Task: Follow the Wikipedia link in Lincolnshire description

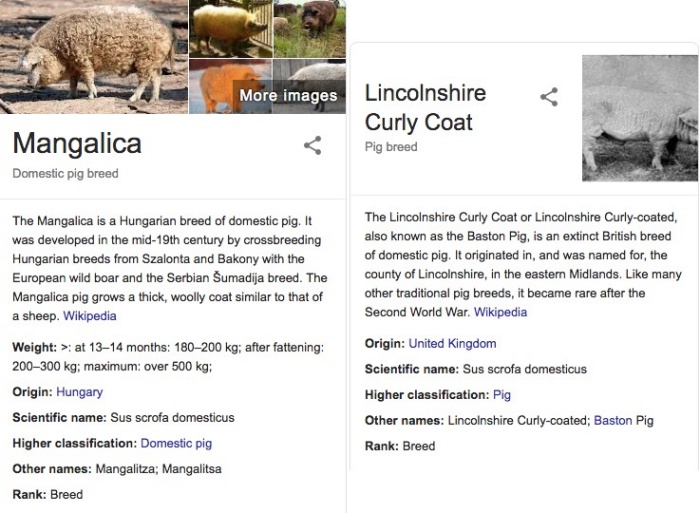Action: 500,312
